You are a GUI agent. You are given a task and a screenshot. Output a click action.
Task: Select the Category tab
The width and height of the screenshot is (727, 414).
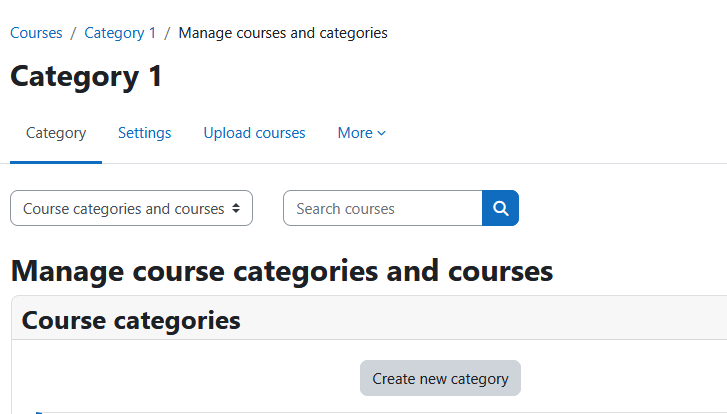(x=56, y=133)
